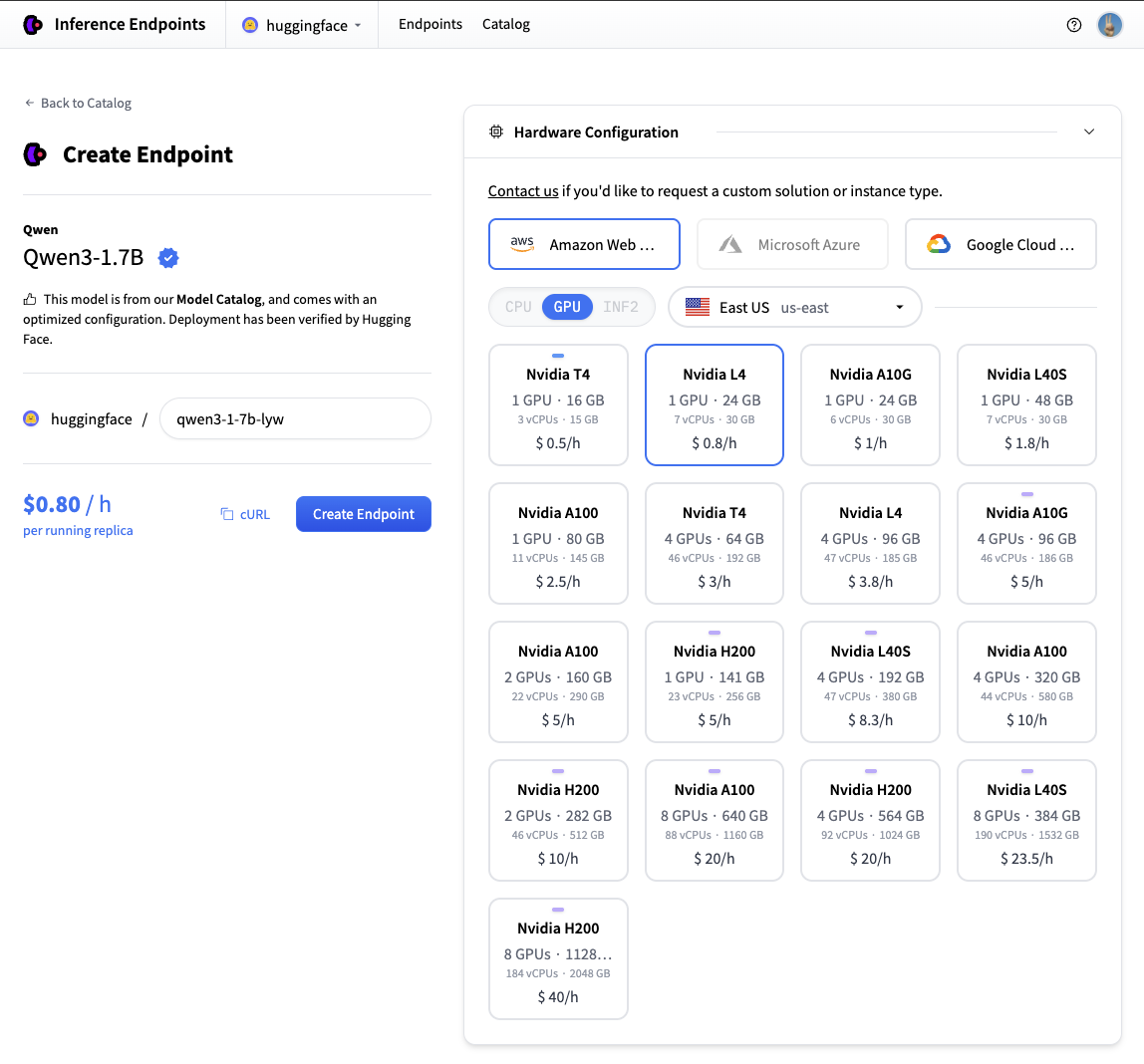The height and width of the screenshot is (1064, 1144).
Task: Select Nvidia A100 2 GPUs 160 GB instance
Action: tap(558, 681)
